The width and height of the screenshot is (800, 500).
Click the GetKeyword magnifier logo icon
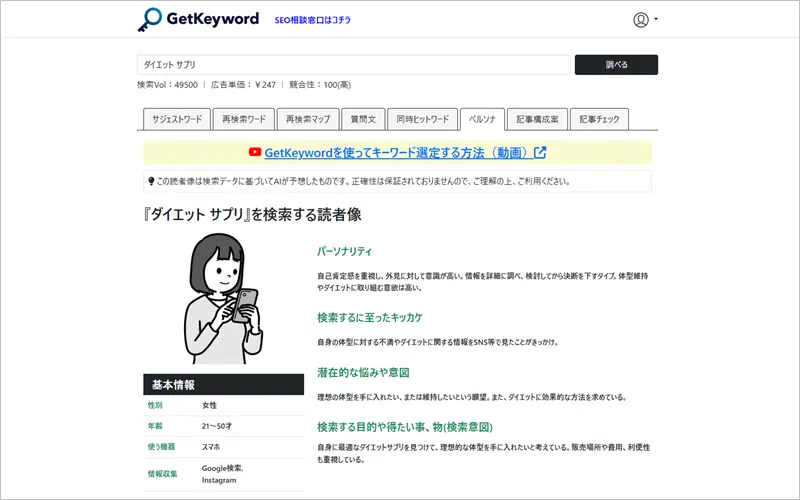(x=151, y=19)
